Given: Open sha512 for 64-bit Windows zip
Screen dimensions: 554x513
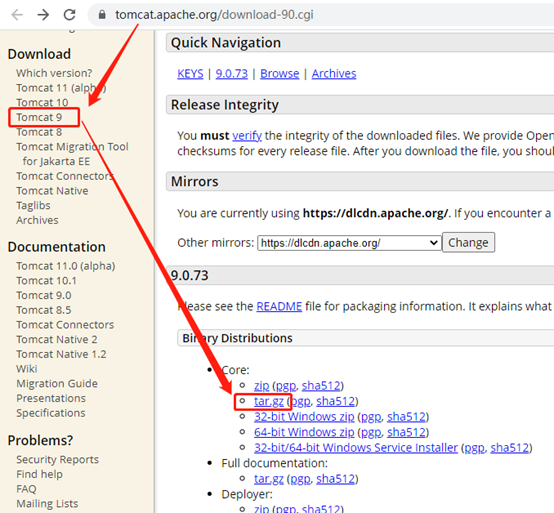Looking at the screenshot, I should coord(406,432).
